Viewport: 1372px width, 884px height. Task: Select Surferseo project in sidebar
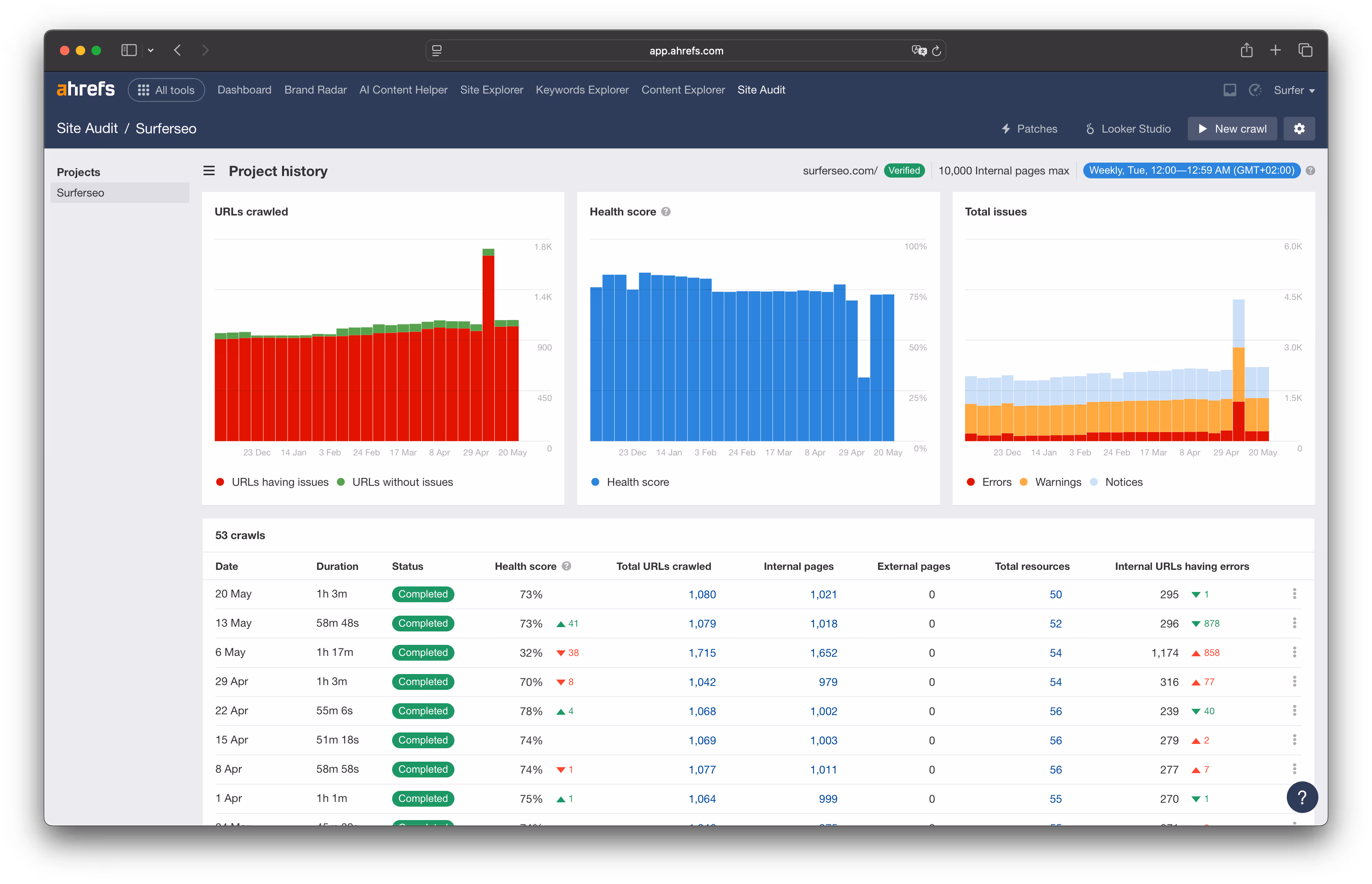(x=80, y=193)
